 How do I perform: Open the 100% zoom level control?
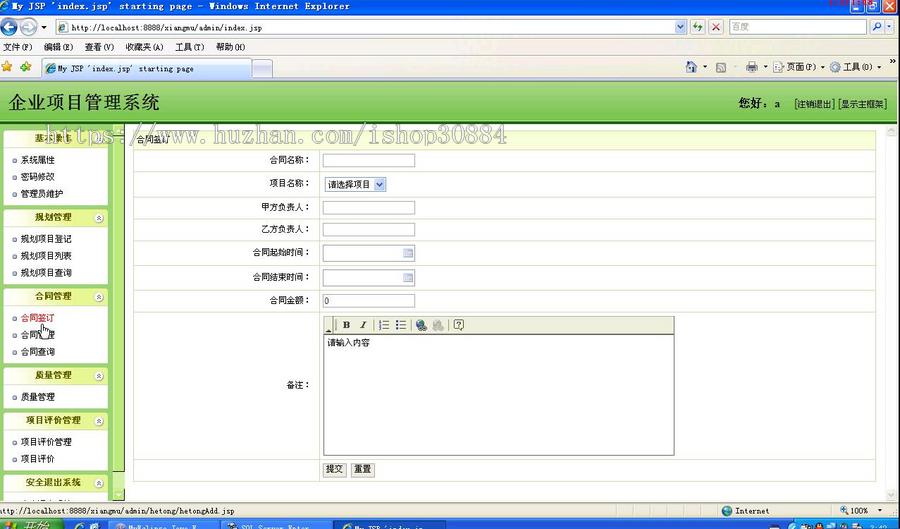click(x=861, y=511)
